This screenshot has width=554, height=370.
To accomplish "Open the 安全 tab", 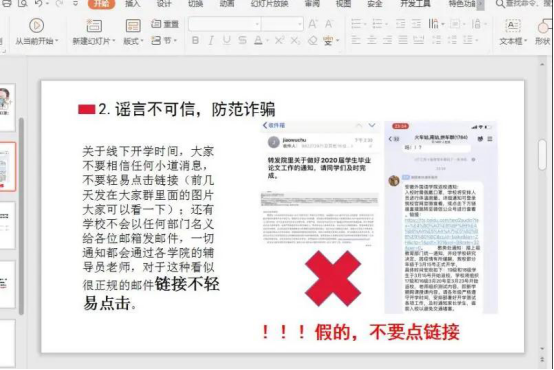I will [x=375, y=4].
